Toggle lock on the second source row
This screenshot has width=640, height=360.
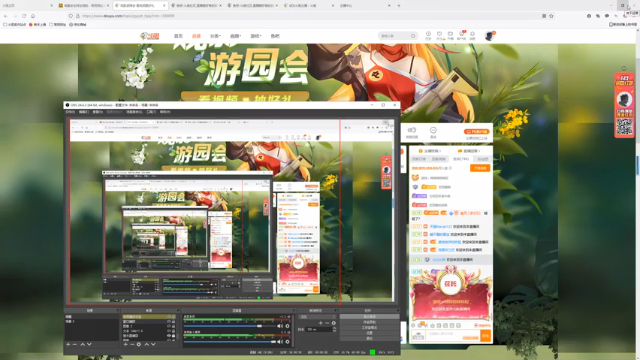pyautogui.click(x=173, y=322)
